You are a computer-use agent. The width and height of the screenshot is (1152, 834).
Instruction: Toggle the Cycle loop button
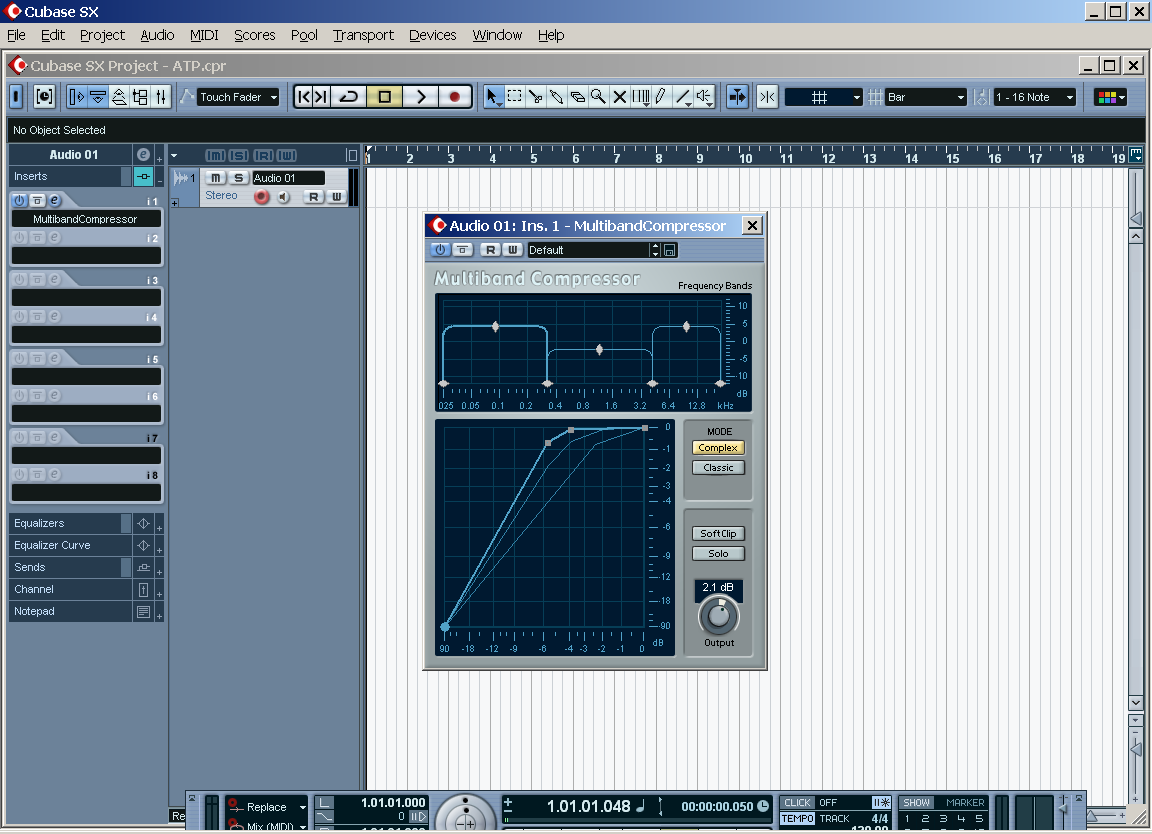click(x=349, y=97)
